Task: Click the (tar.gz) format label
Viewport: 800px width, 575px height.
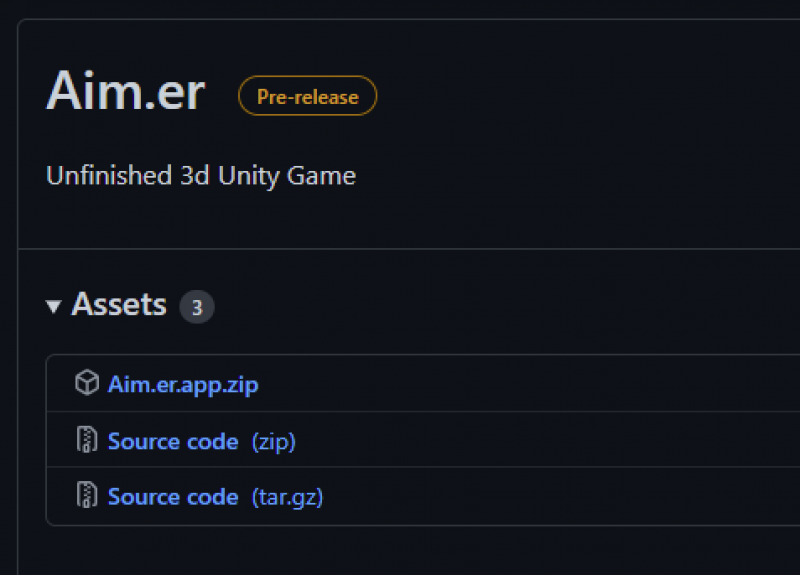Action: click(288, 496)
